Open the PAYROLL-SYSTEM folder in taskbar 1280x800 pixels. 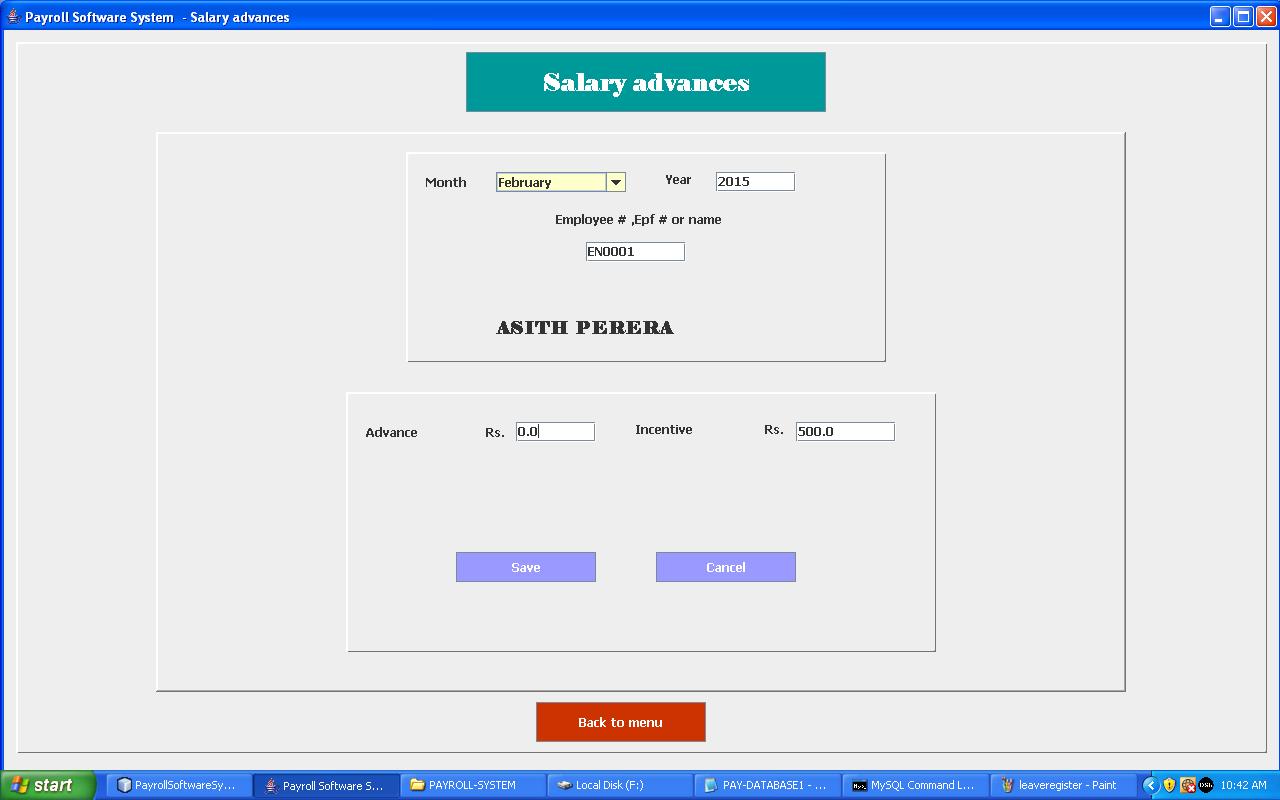pos(472,785)
